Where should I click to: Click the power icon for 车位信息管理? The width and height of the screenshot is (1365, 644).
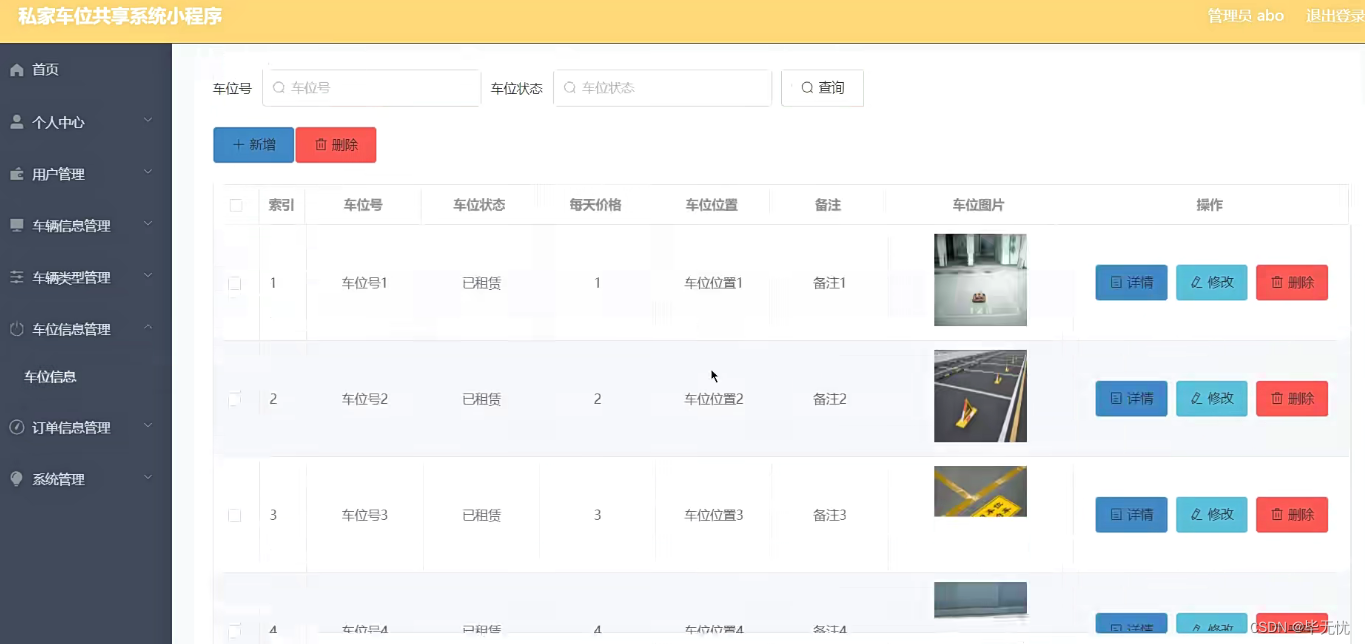point(16,329)
